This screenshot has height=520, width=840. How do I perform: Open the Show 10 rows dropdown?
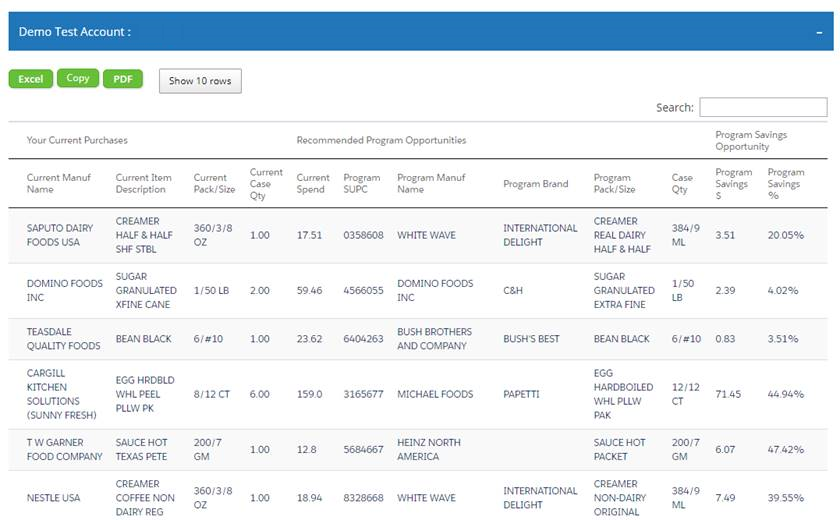tap(200, 81)
